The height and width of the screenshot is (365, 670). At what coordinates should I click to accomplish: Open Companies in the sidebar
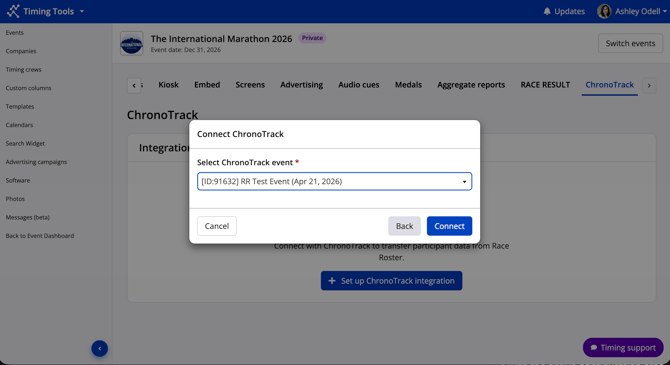point(21,51)
